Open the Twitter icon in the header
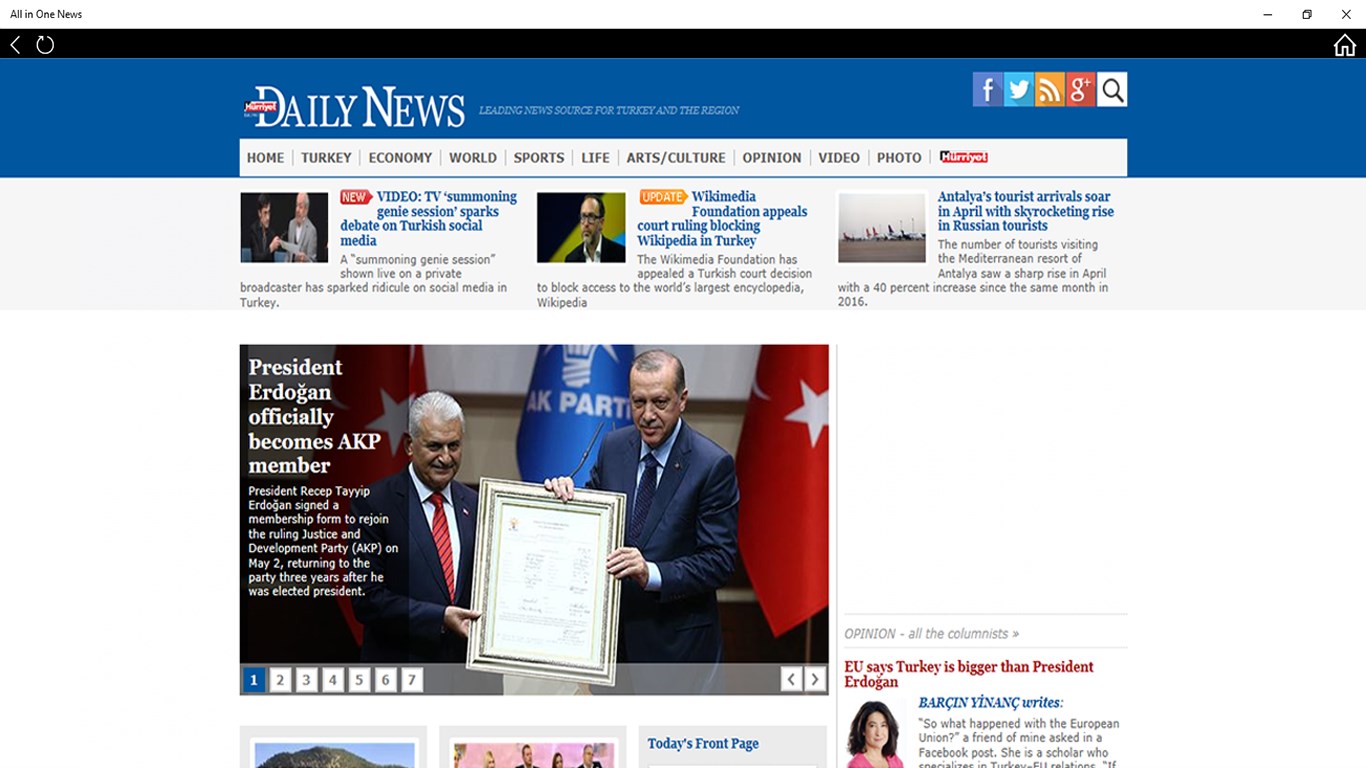The height and width of the screenshot is (768, 1366). click(x=1018, y=89)
